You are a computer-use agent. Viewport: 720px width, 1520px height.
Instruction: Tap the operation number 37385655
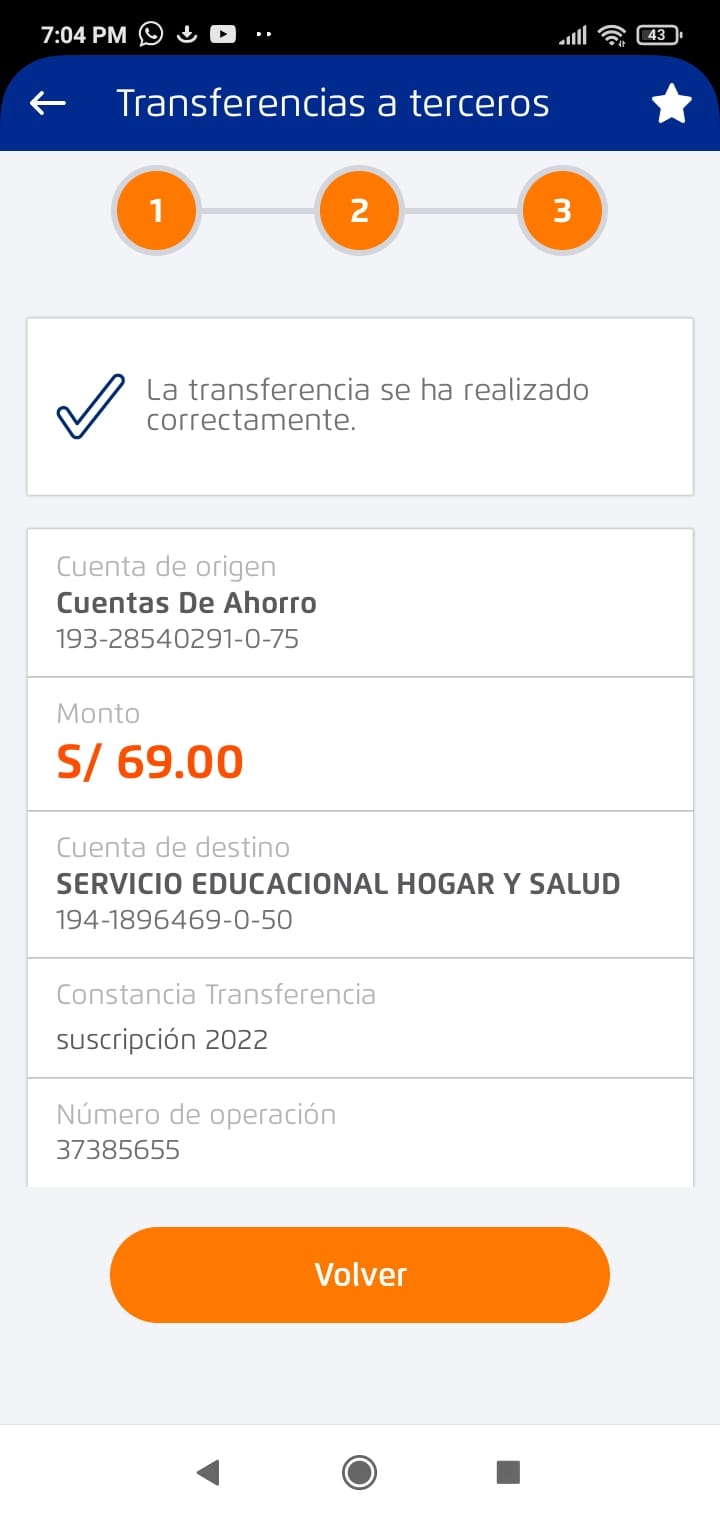pyautogui.click(x=118, y=1150)
